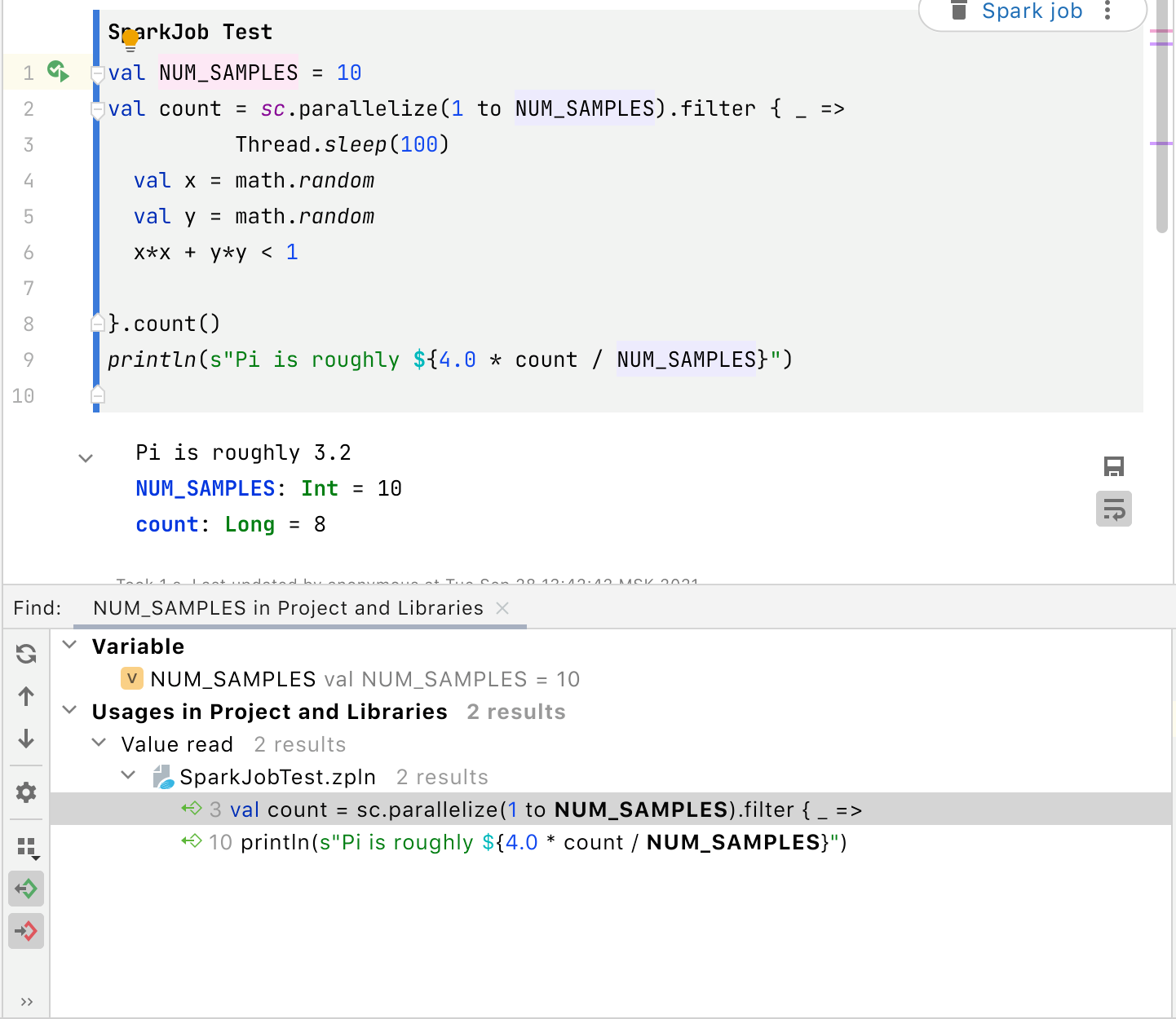Go to previous occurrence with up arrow
Image resolution: width=1176 pixels, height=1019 pixels.
coord(26,696)
